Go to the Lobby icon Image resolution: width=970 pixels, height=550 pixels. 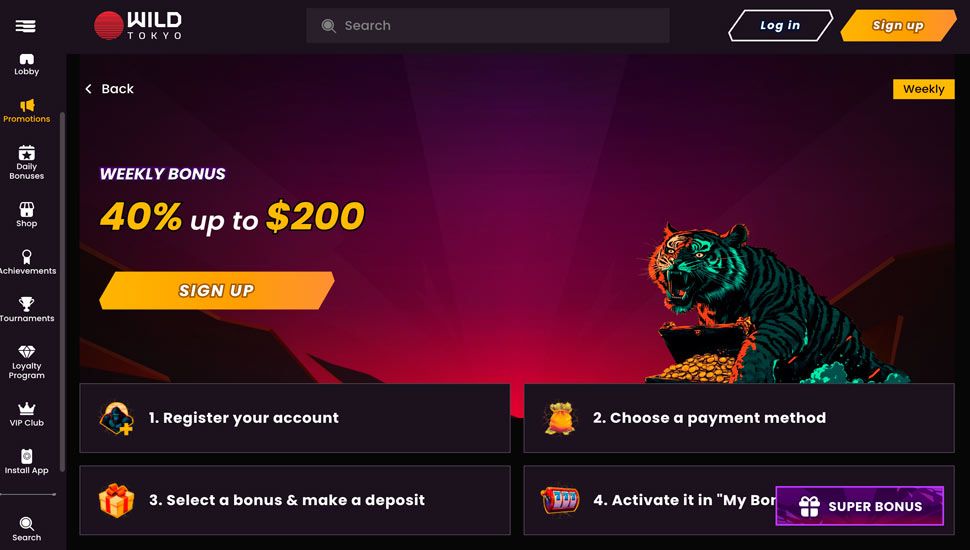[27, 59]
